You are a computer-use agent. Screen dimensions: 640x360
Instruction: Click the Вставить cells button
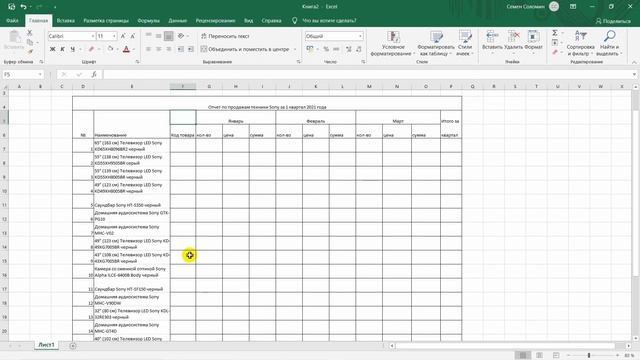[x=492, y=41]
